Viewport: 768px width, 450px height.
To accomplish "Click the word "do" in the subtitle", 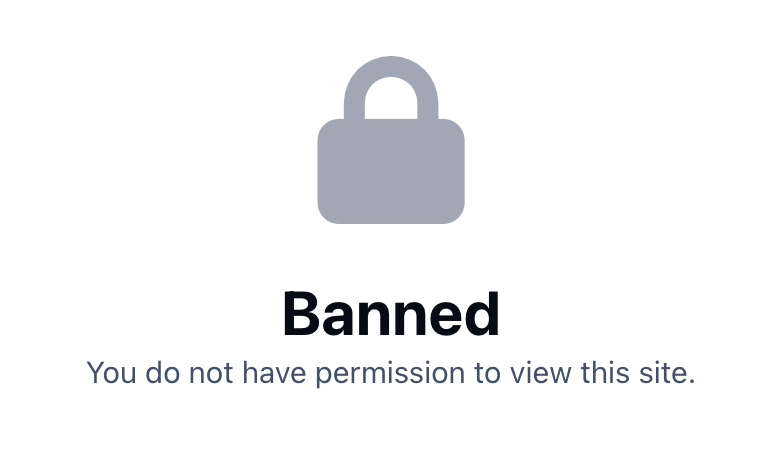I will click(163, 373).
